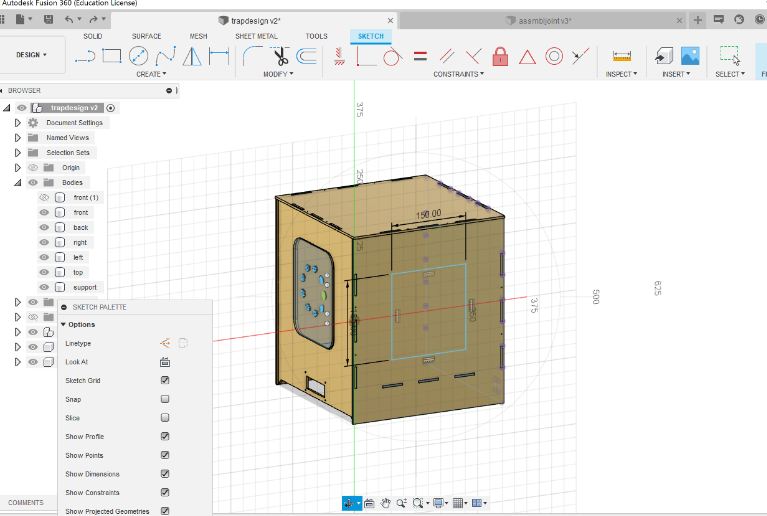767x516 pixels.
Task: Enable the Snap checkbox
Action: click(165, 399)
